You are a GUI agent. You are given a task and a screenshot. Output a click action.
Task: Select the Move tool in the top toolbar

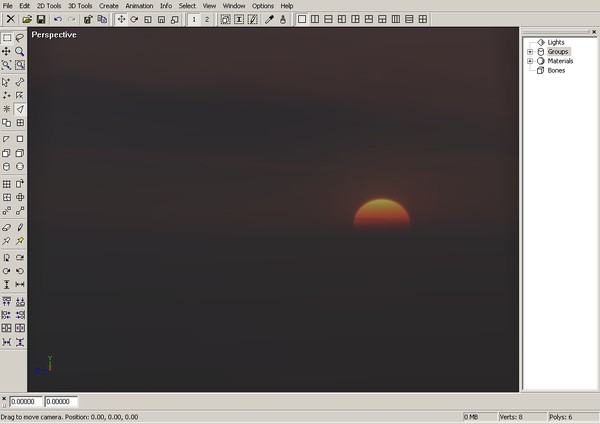(x=121, y=19)
